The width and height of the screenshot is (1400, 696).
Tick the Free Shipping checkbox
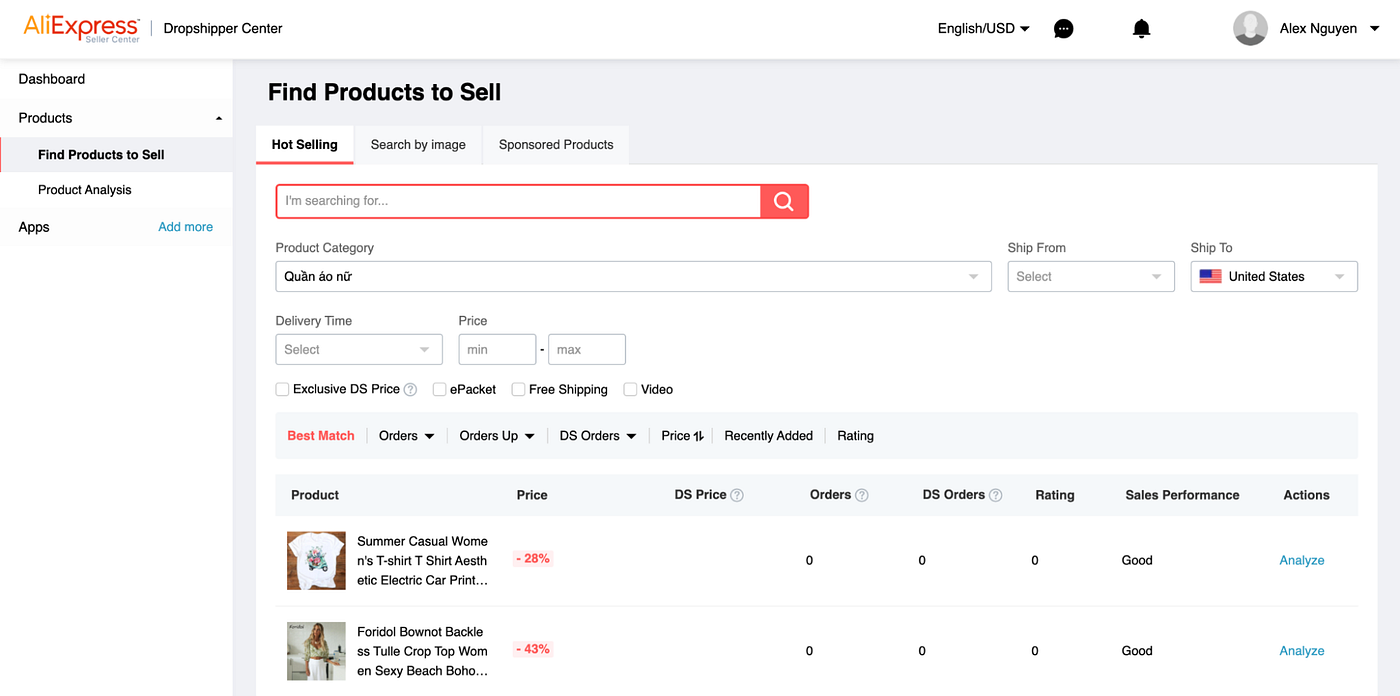coord(519,390)
